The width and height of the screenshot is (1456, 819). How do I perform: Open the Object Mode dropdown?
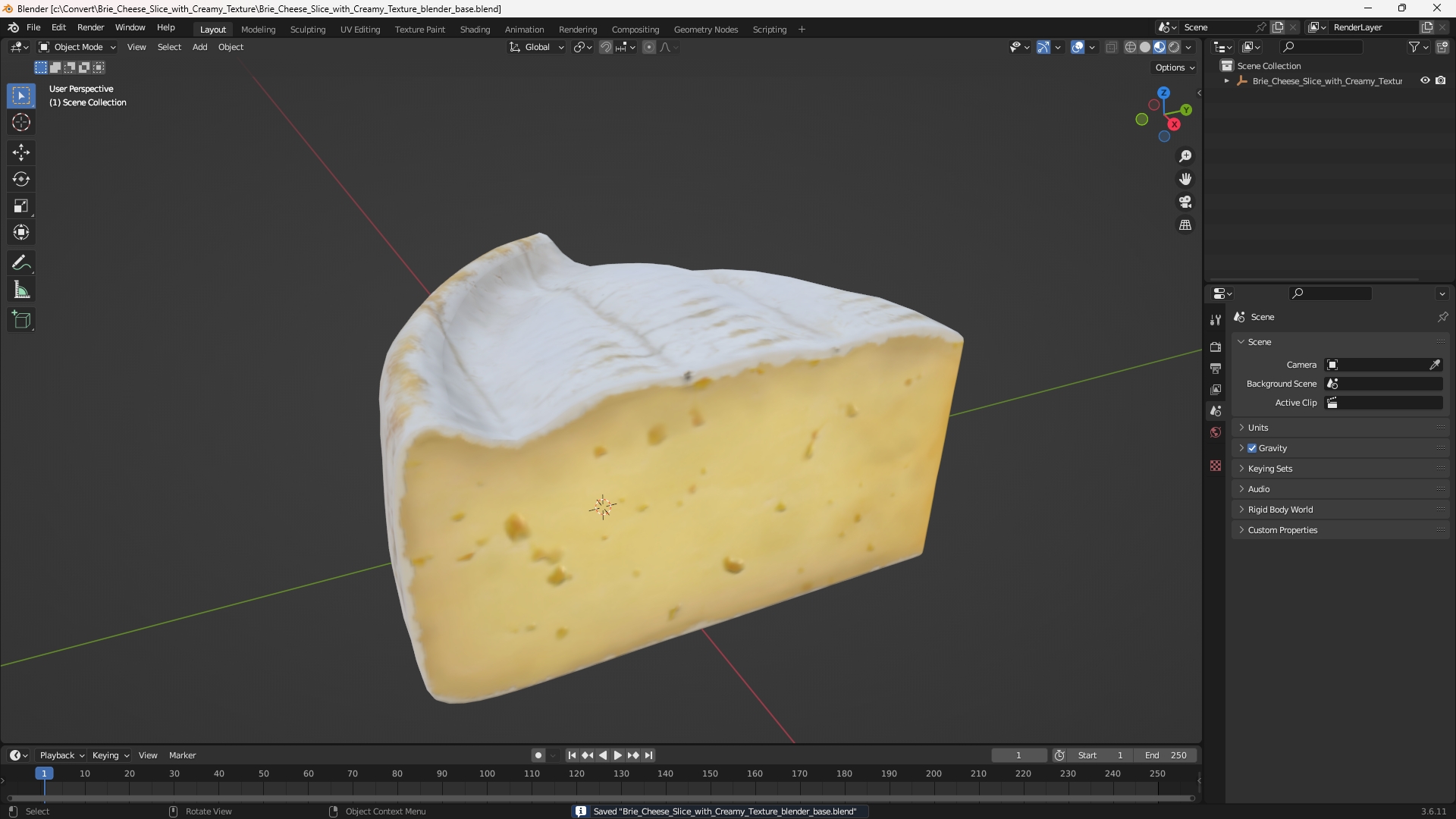coord(77,47)
